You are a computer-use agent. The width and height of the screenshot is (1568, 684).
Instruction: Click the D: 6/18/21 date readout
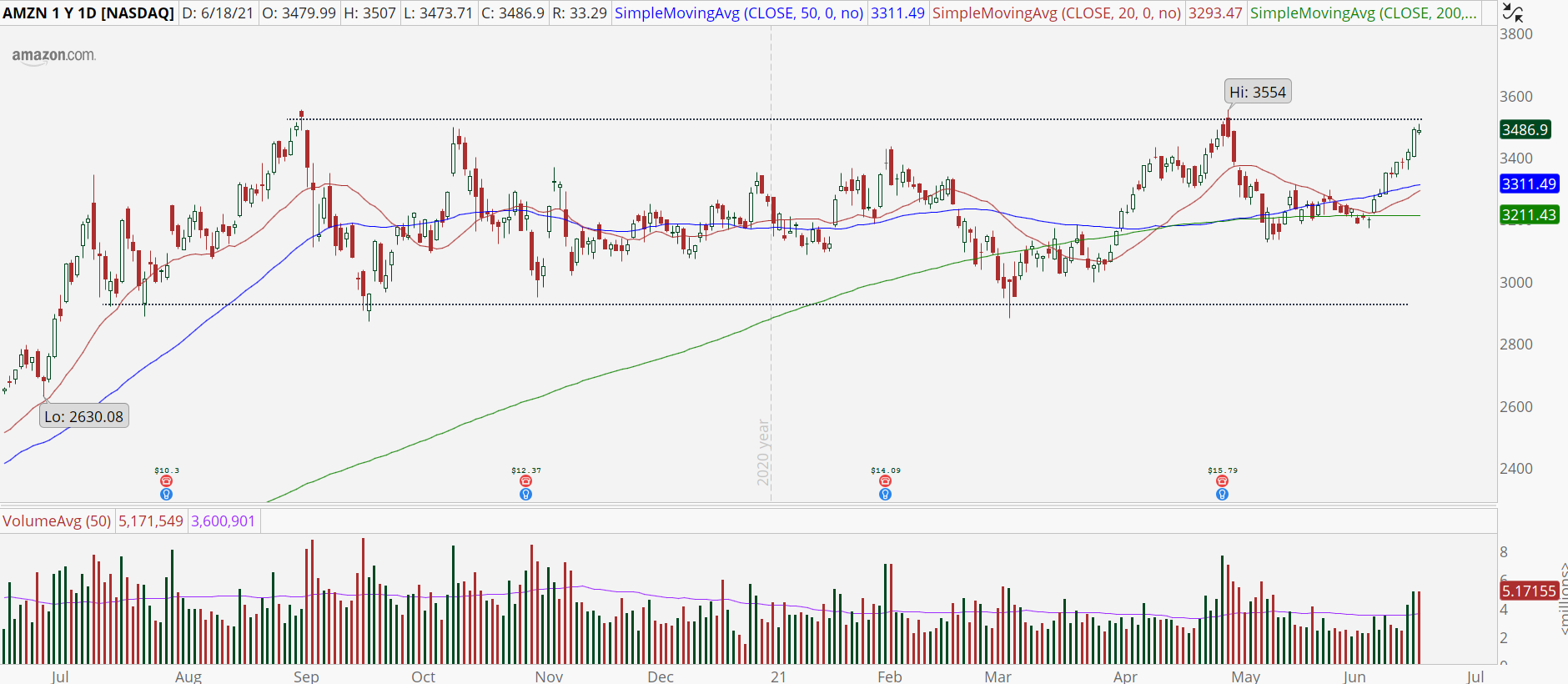click(x=218, y=13)
